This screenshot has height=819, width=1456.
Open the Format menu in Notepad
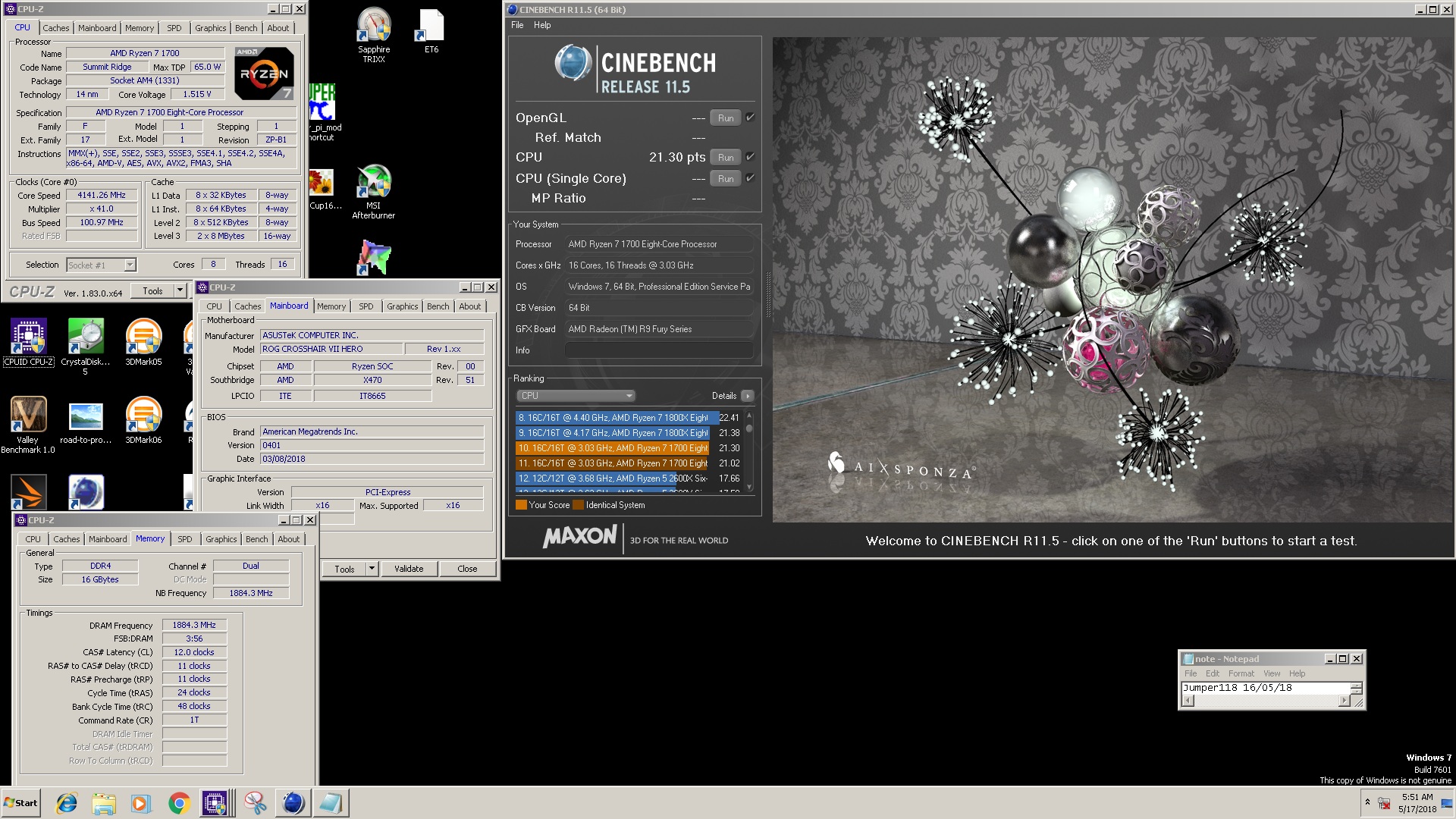point(1241,673)
